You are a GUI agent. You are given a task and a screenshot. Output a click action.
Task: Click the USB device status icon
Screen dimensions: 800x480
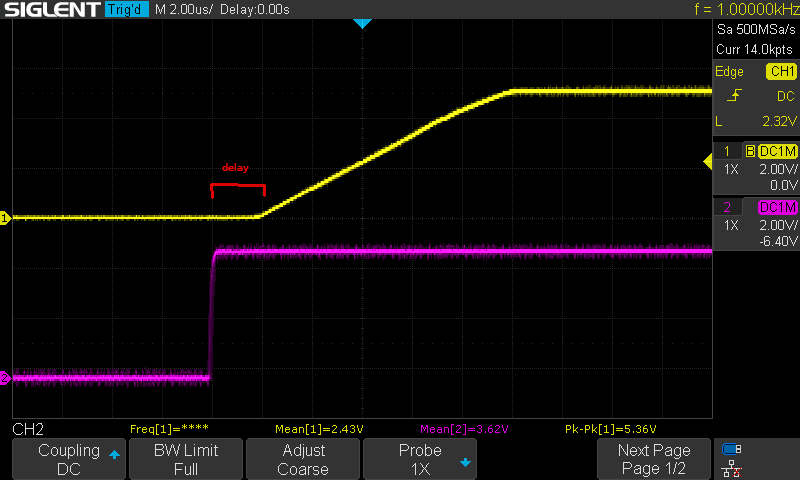click(x=732, y=449)
